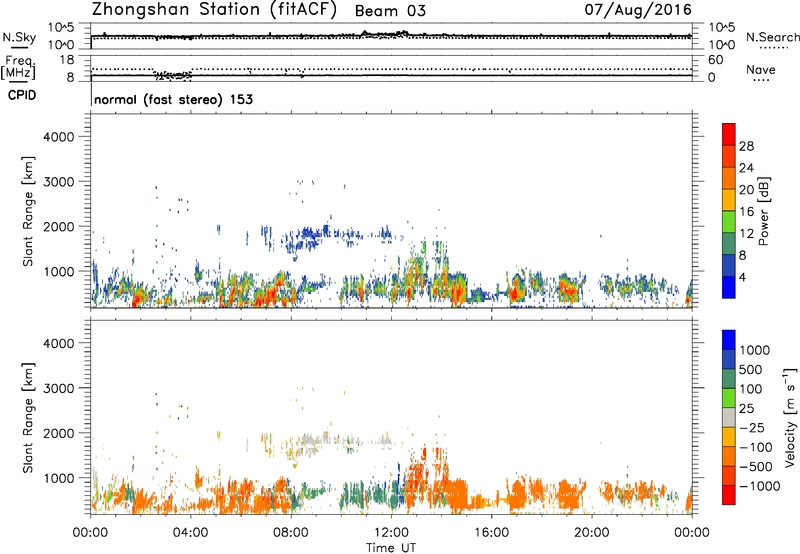Select the yellow 16–20 dB Power colorbar segment
The height and width of the screenshot is (554, 800).
[x=729, y=200]
